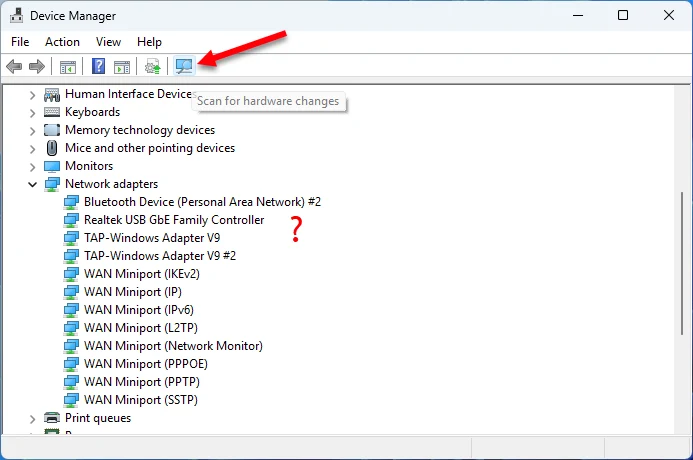Image resolution: width=693 pixels, height=460 pixels.
Task: Select Realtek USB GbE Family Controller
Action: pyautogui.click(x=174, y=220)
